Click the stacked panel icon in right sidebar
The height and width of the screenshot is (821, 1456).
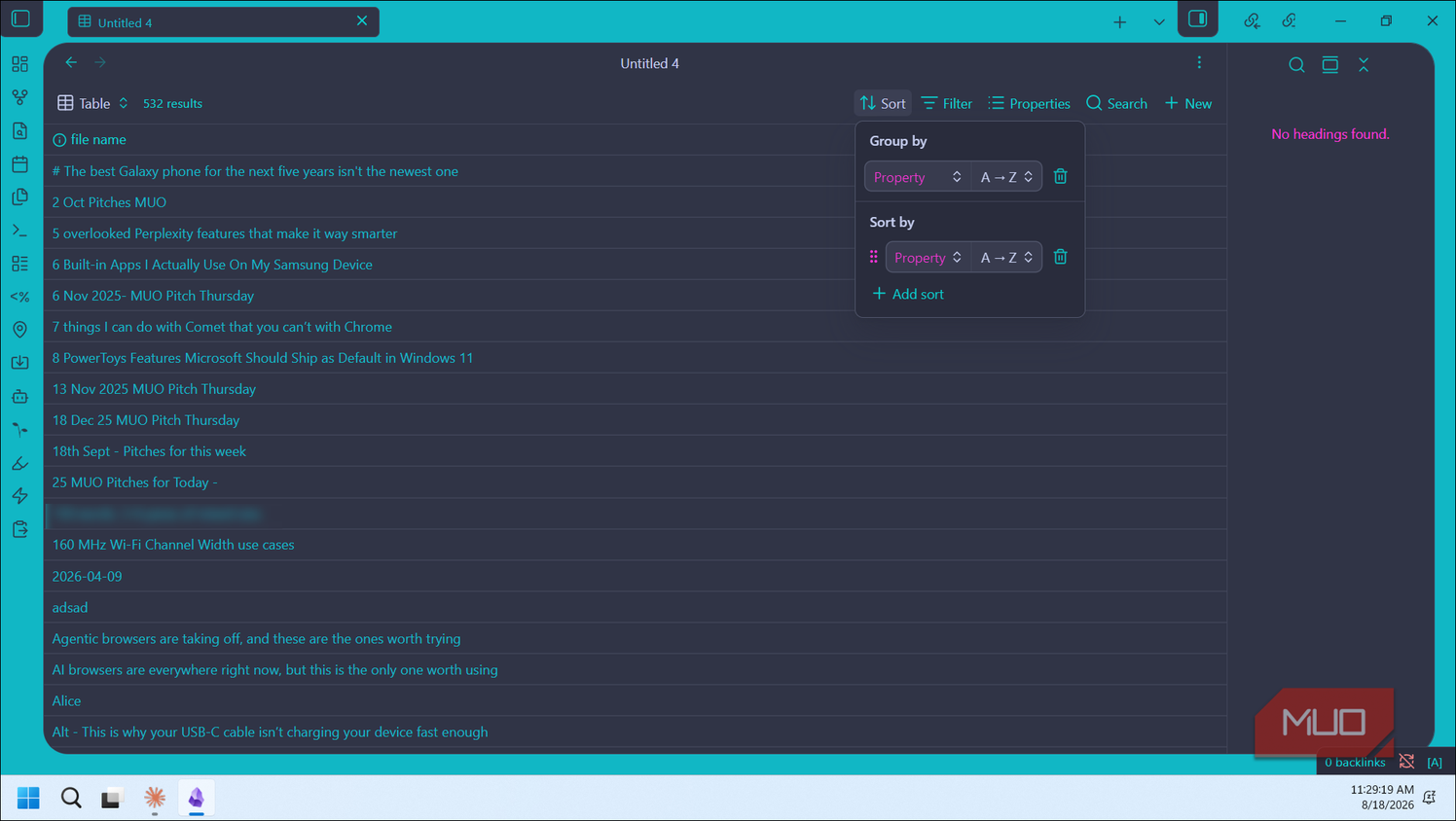(x=1329, y=65)
